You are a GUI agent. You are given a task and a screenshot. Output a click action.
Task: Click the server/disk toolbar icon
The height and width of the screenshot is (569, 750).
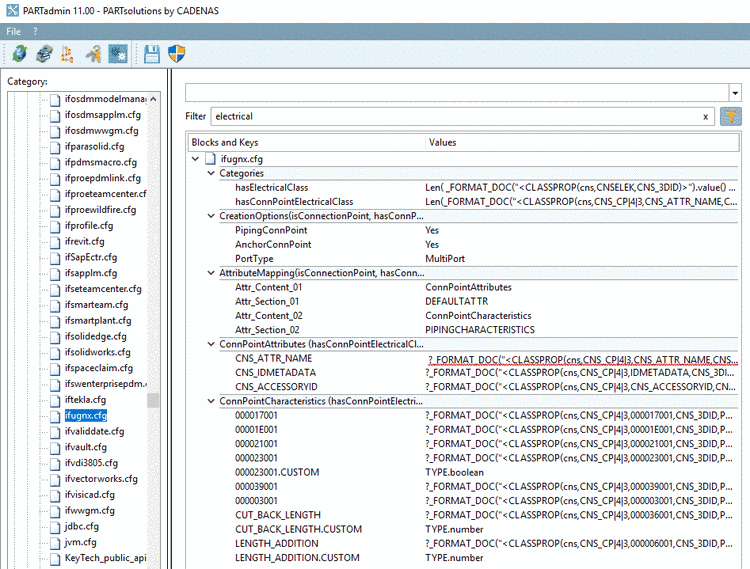pos(44,54)
